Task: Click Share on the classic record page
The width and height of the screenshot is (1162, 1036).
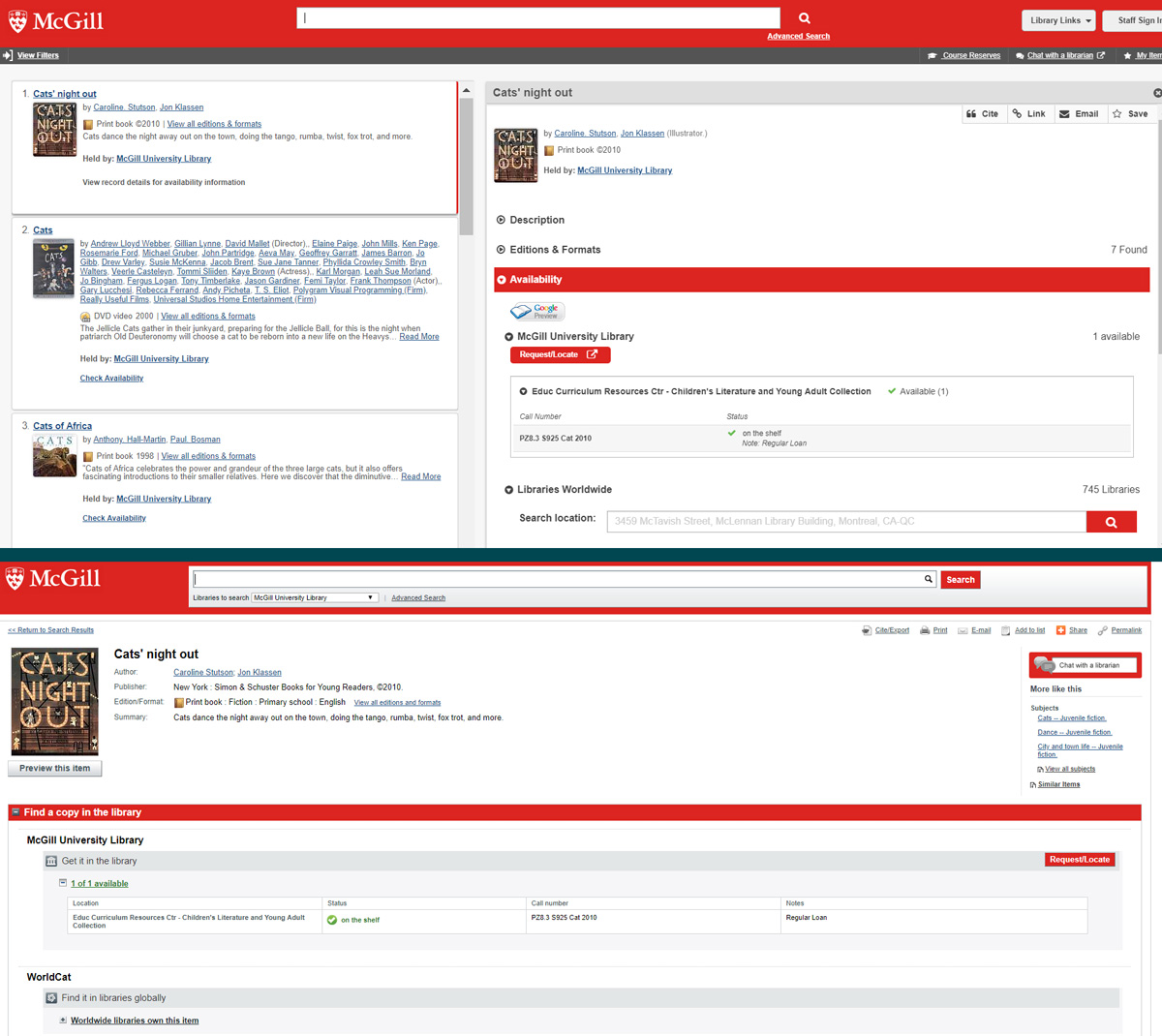Action: tap(1071, 630)
